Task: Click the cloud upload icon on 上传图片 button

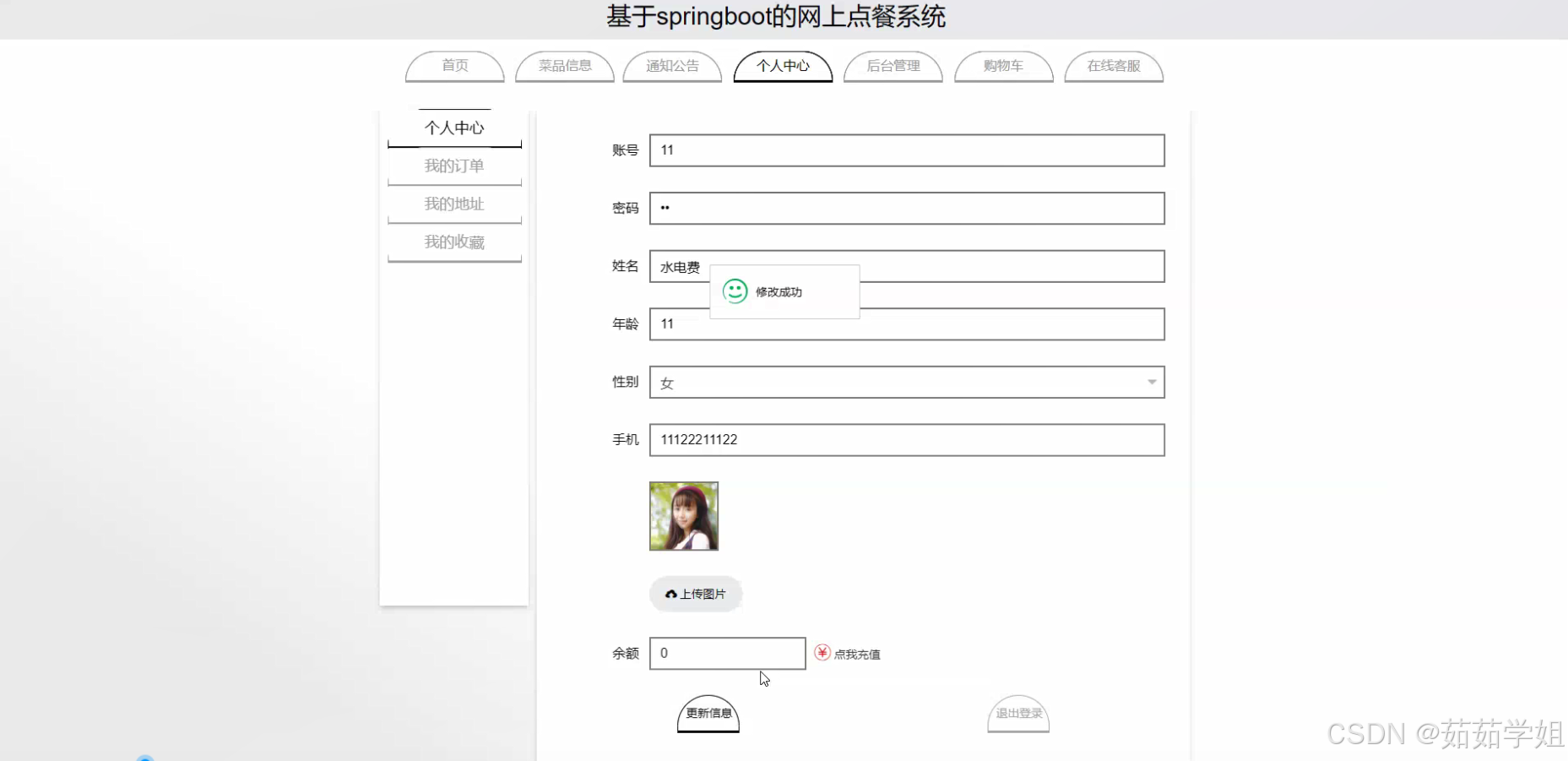Action: [670, 594]
